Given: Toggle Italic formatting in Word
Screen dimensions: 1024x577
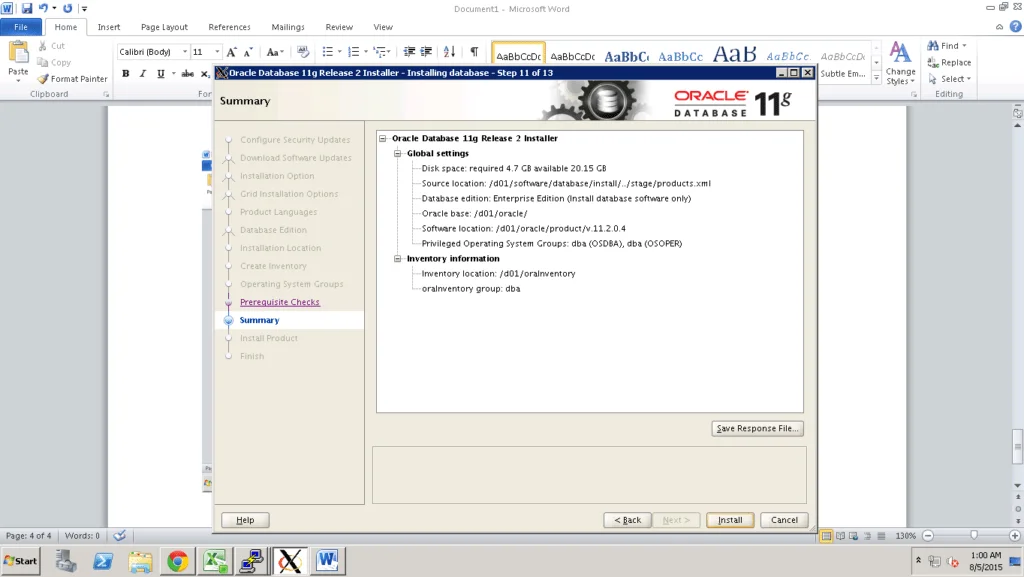Looking at the screenshot, I should pos(142,74).
